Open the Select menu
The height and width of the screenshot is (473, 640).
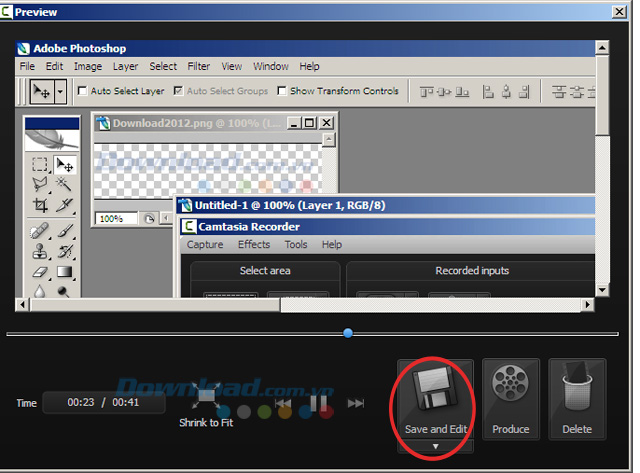tap(163, 66)
